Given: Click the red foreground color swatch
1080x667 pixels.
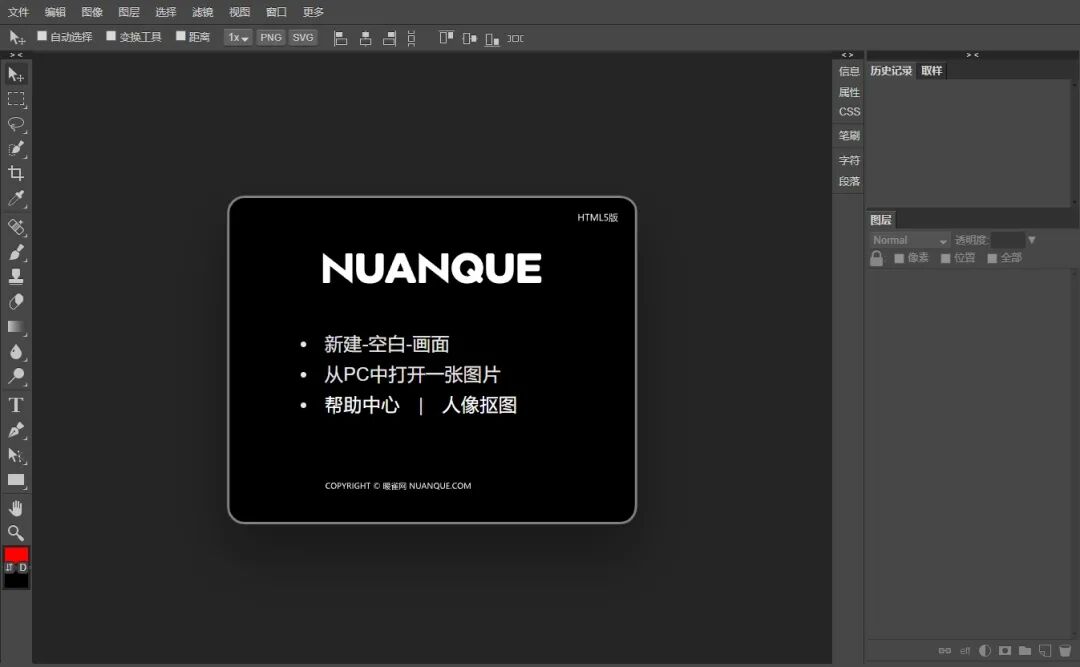Looking at the screenshot, I should [x=16, y=554].
